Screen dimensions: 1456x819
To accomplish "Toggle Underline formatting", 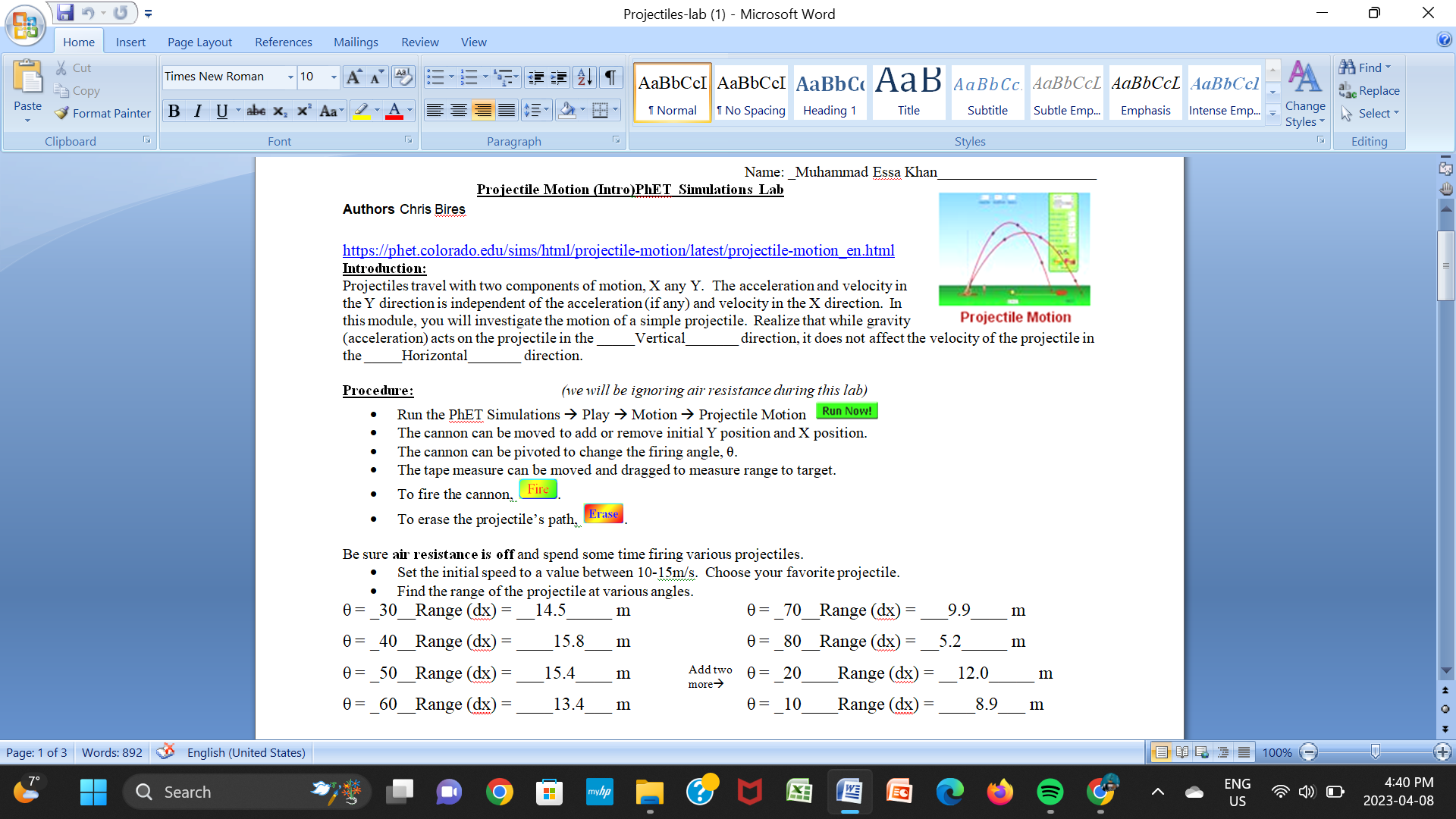I will [221, 111].
